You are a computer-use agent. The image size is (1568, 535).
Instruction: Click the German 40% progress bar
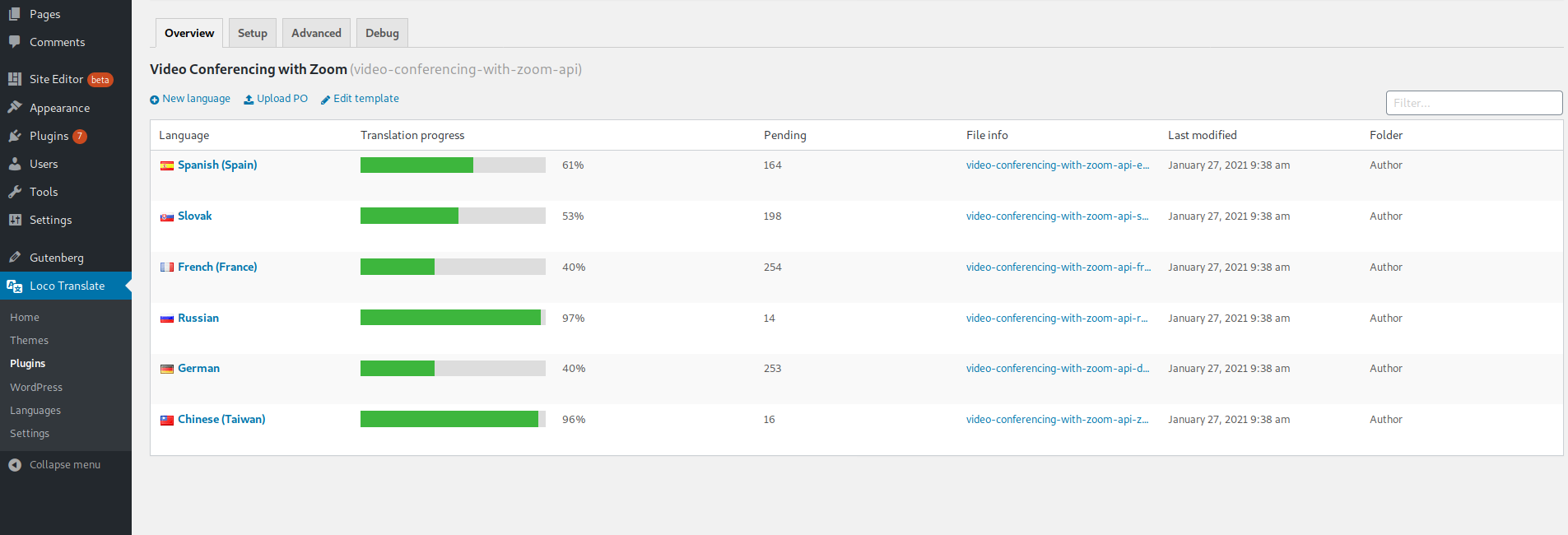point(453,368)
